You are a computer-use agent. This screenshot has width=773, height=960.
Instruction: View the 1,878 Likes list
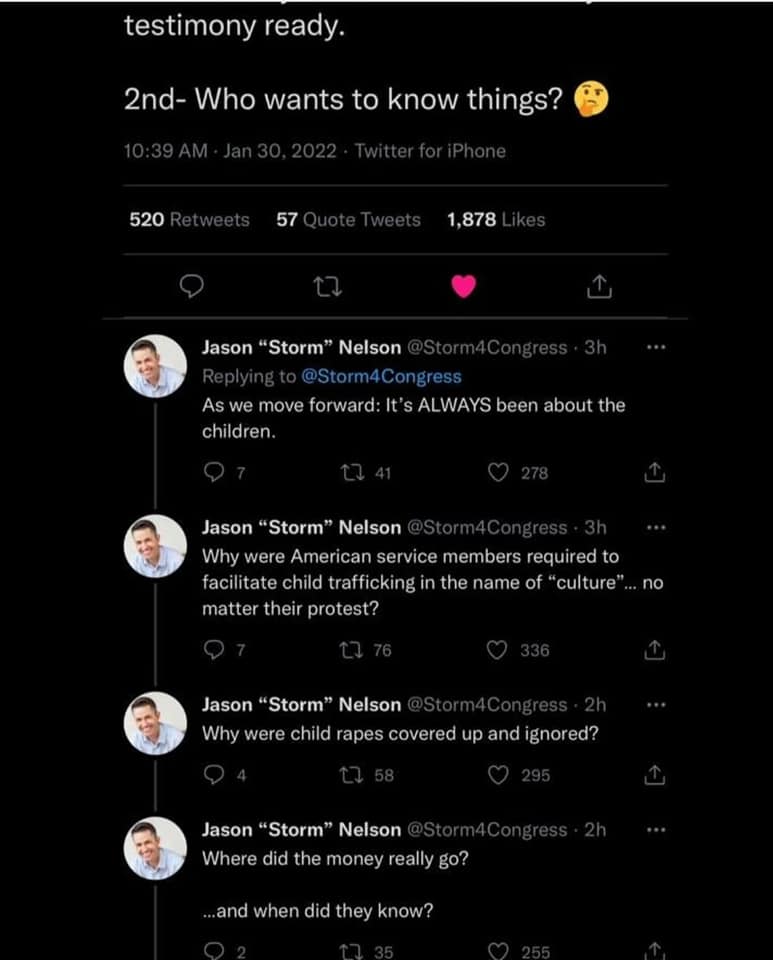coord(496,219)
